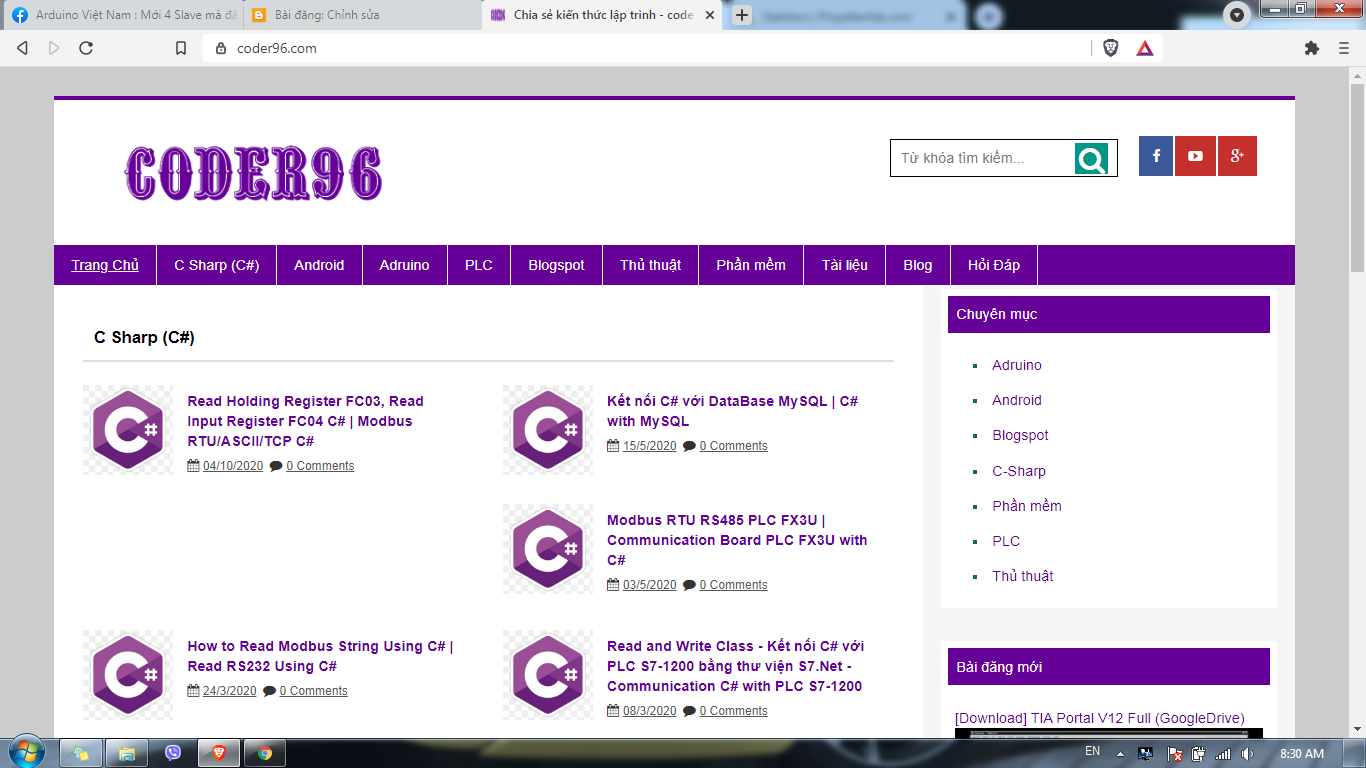Open the PLC navigation menu item
Viewport: 1366px width, 768px height.
coord(479,265)
